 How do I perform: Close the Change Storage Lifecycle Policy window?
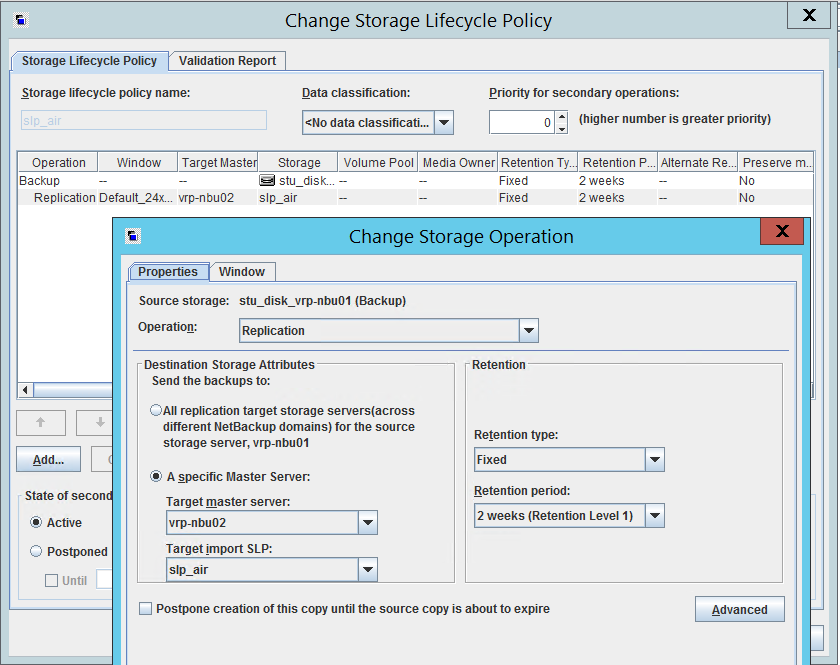tap(809, 15)
